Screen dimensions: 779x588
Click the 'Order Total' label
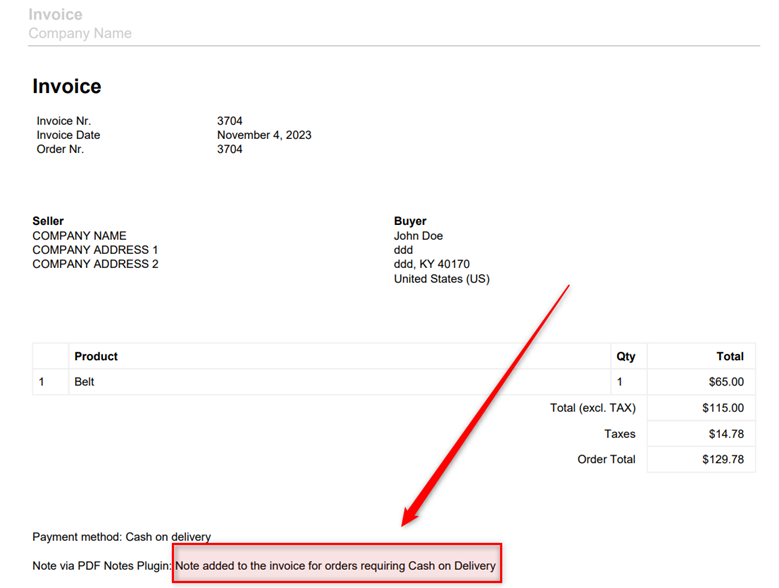(606, 459)
